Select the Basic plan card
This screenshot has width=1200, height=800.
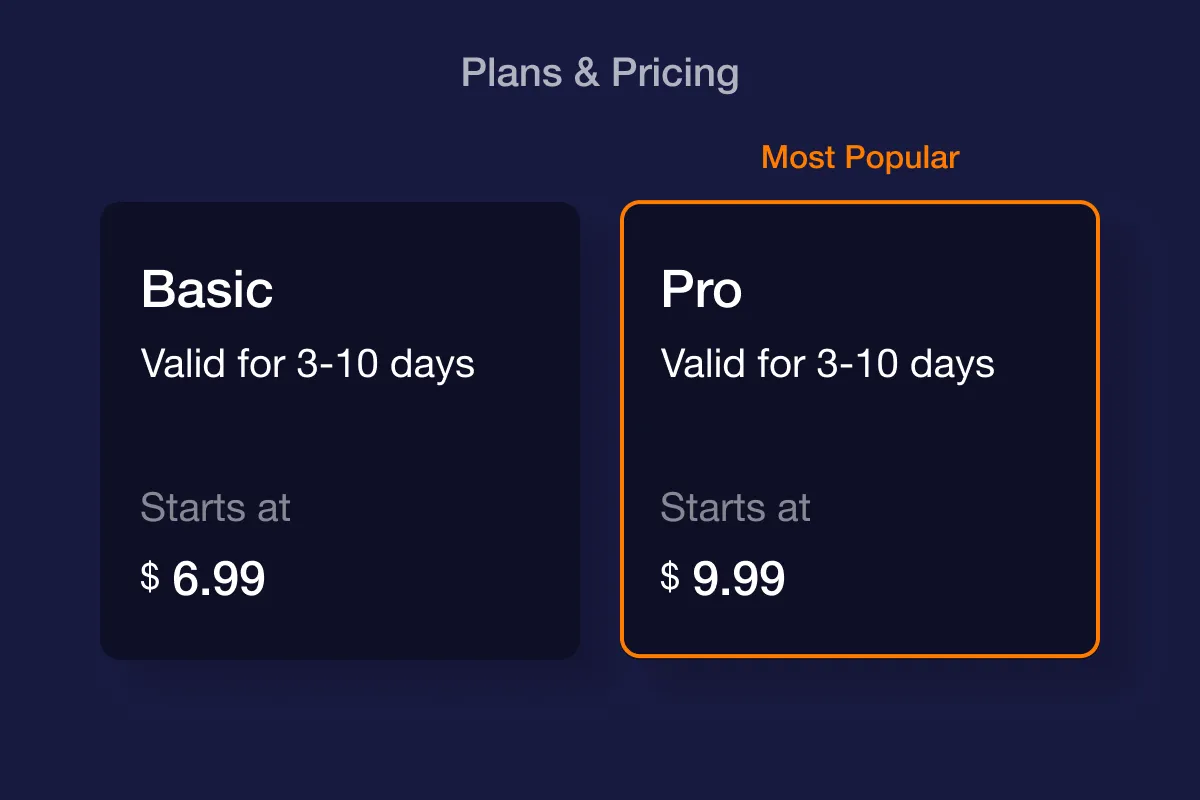point(340,430)
